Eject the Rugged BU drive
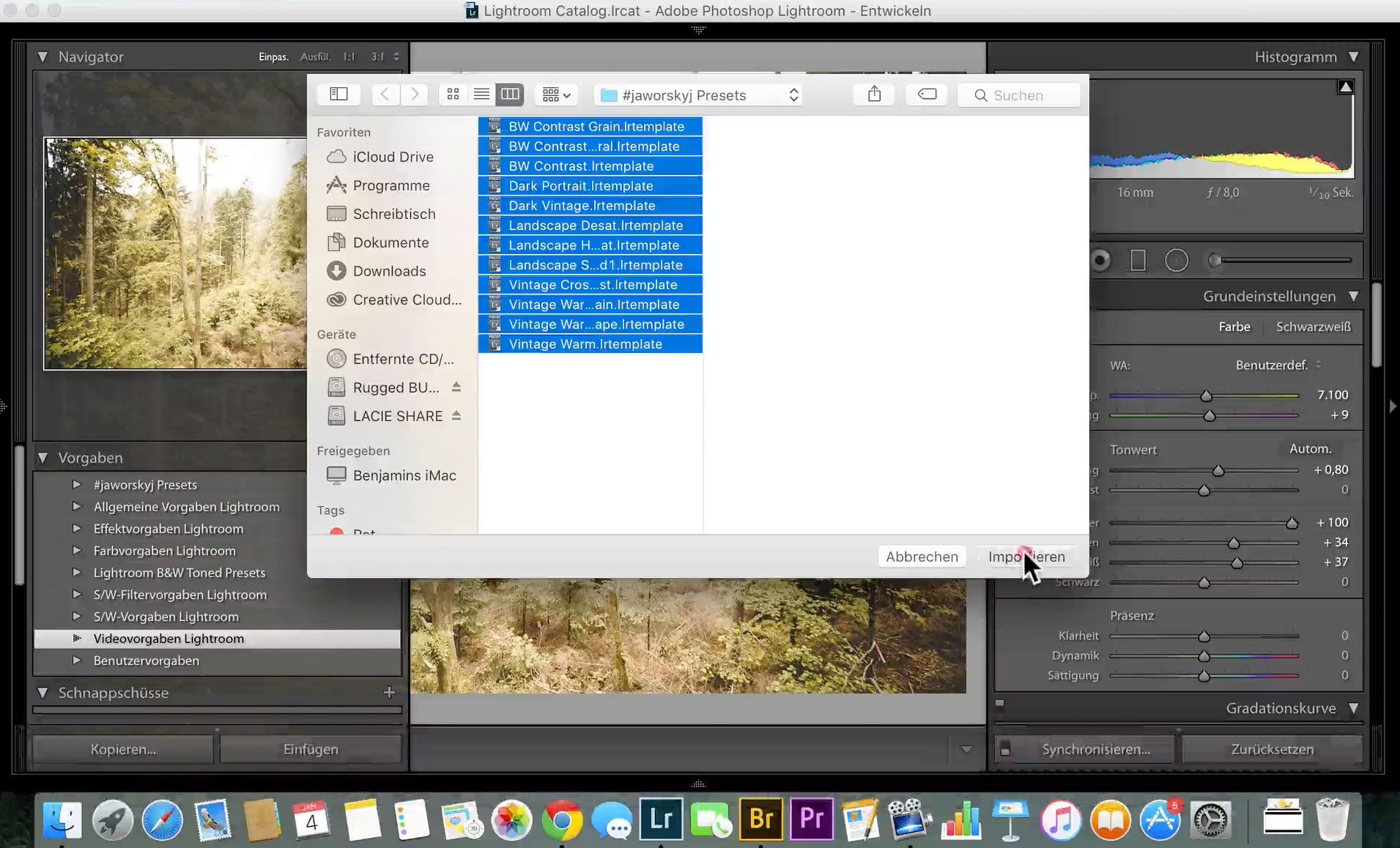The width and height of the screenshot is (1400, 848). [456, 387]
